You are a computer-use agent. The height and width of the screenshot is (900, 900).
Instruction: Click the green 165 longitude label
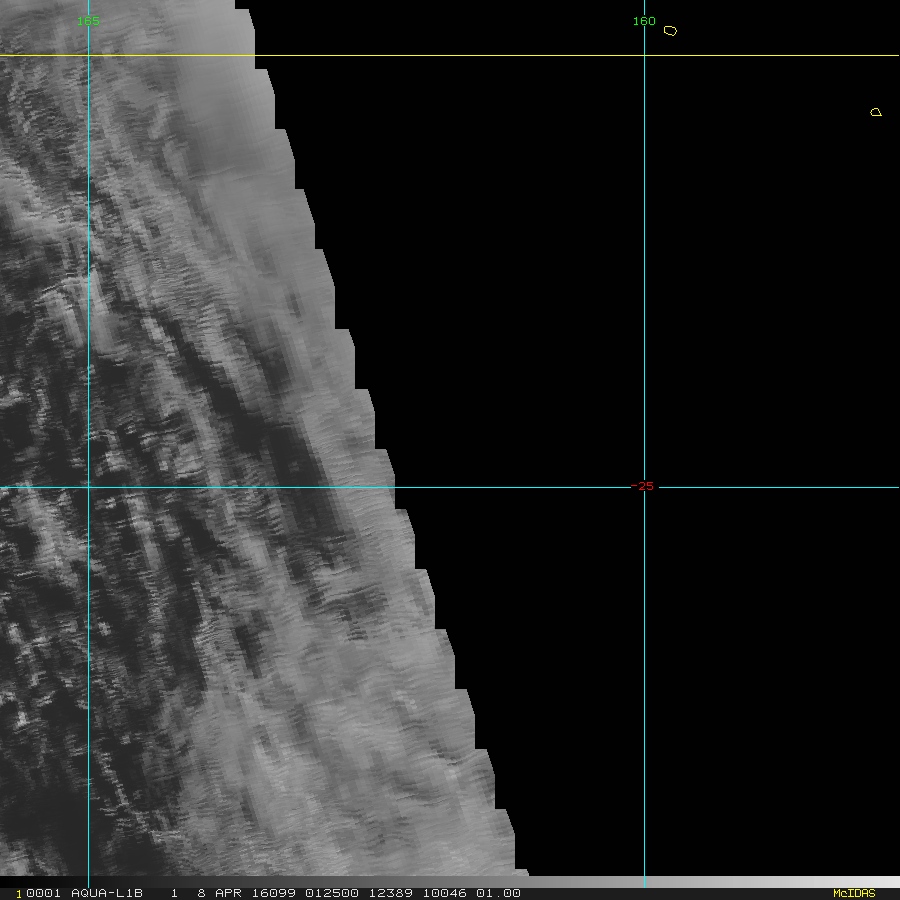click(88, 21)
